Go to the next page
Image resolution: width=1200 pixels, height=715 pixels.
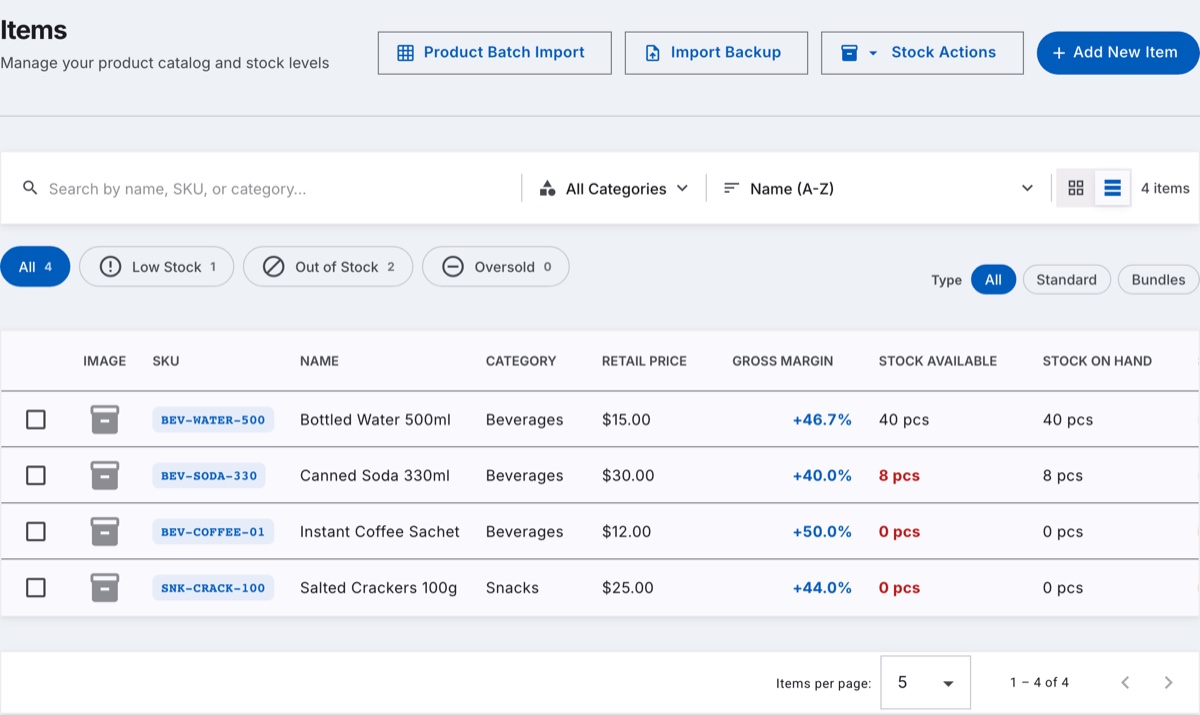click(x=1168, y=683)
